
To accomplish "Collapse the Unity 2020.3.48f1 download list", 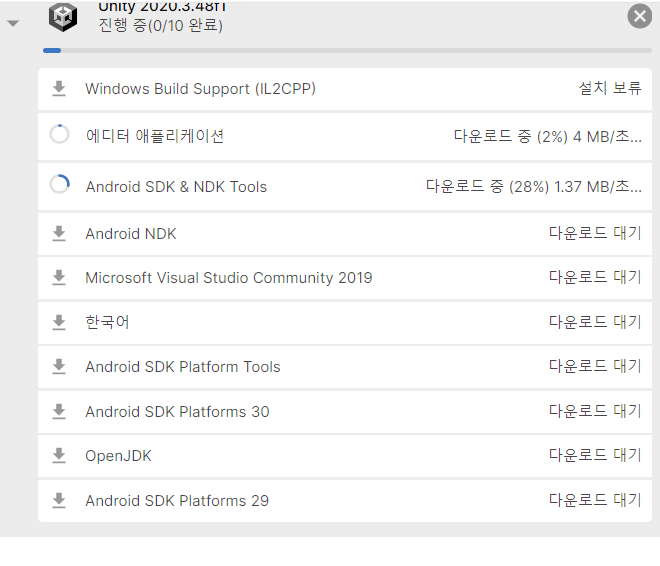I will (13, 24).
